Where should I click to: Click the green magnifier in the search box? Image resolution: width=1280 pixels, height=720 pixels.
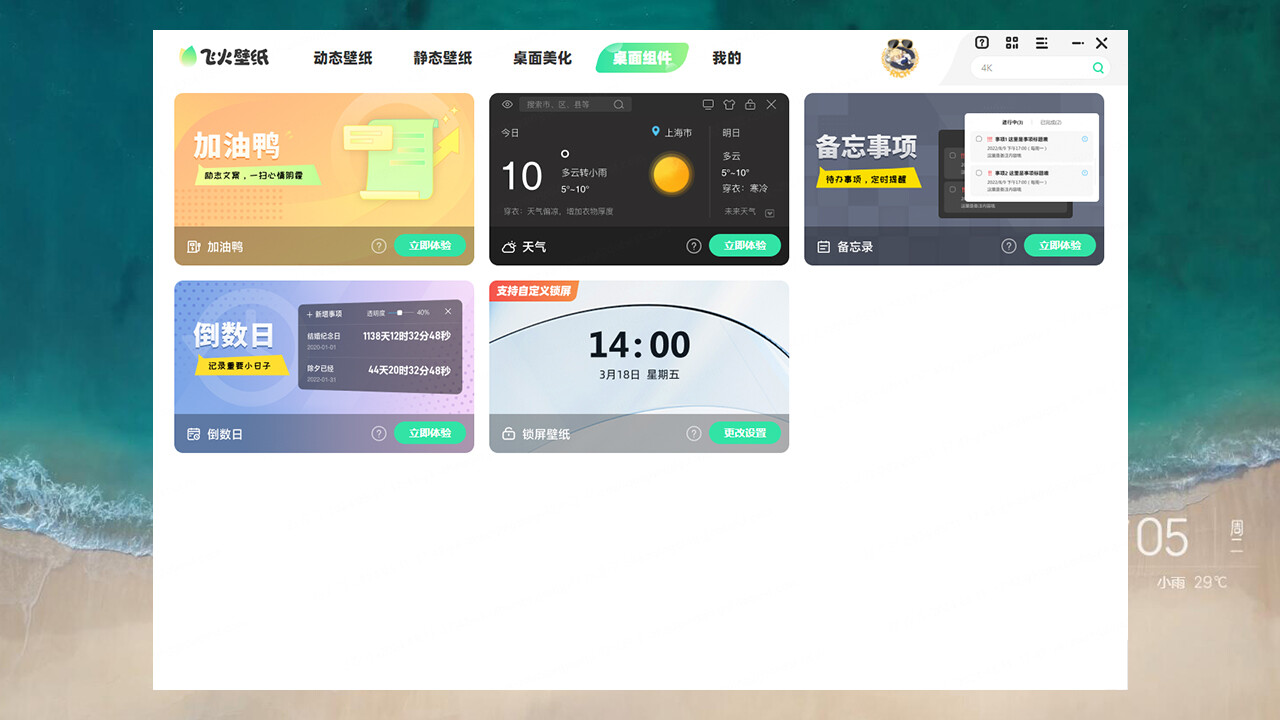tap(1098, 67)
